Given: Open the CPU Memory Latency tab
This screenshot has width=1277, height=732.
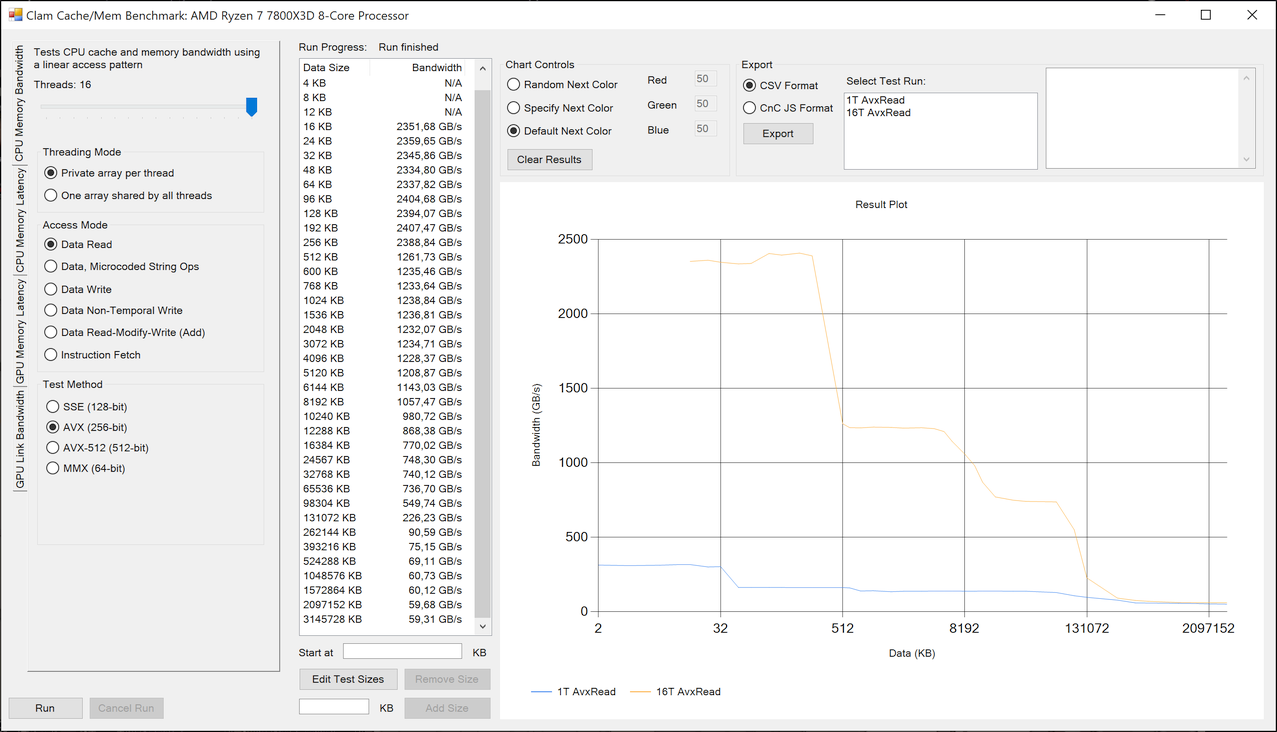Looking at the screenshot, I should point(19,220).
